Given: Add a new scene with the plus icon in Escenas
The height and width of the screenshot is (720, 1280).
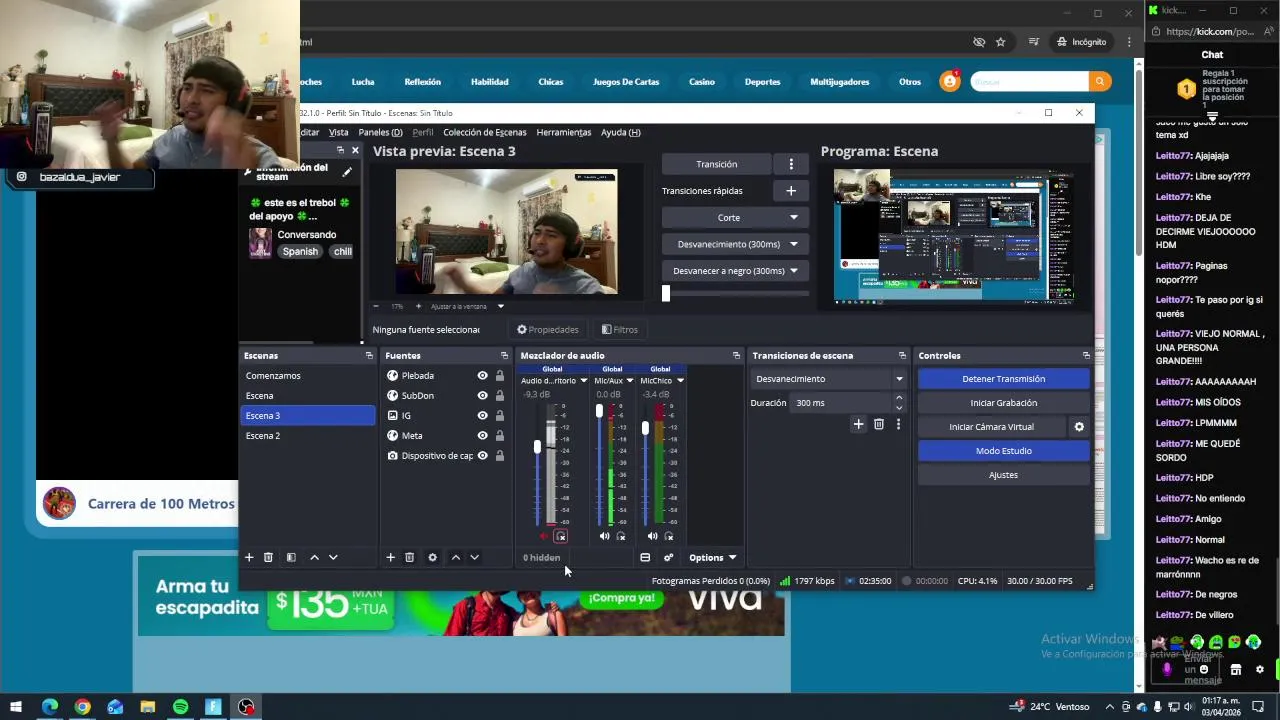Looking at the screenshot, I should pyautogui.click(x=249, y=557).
